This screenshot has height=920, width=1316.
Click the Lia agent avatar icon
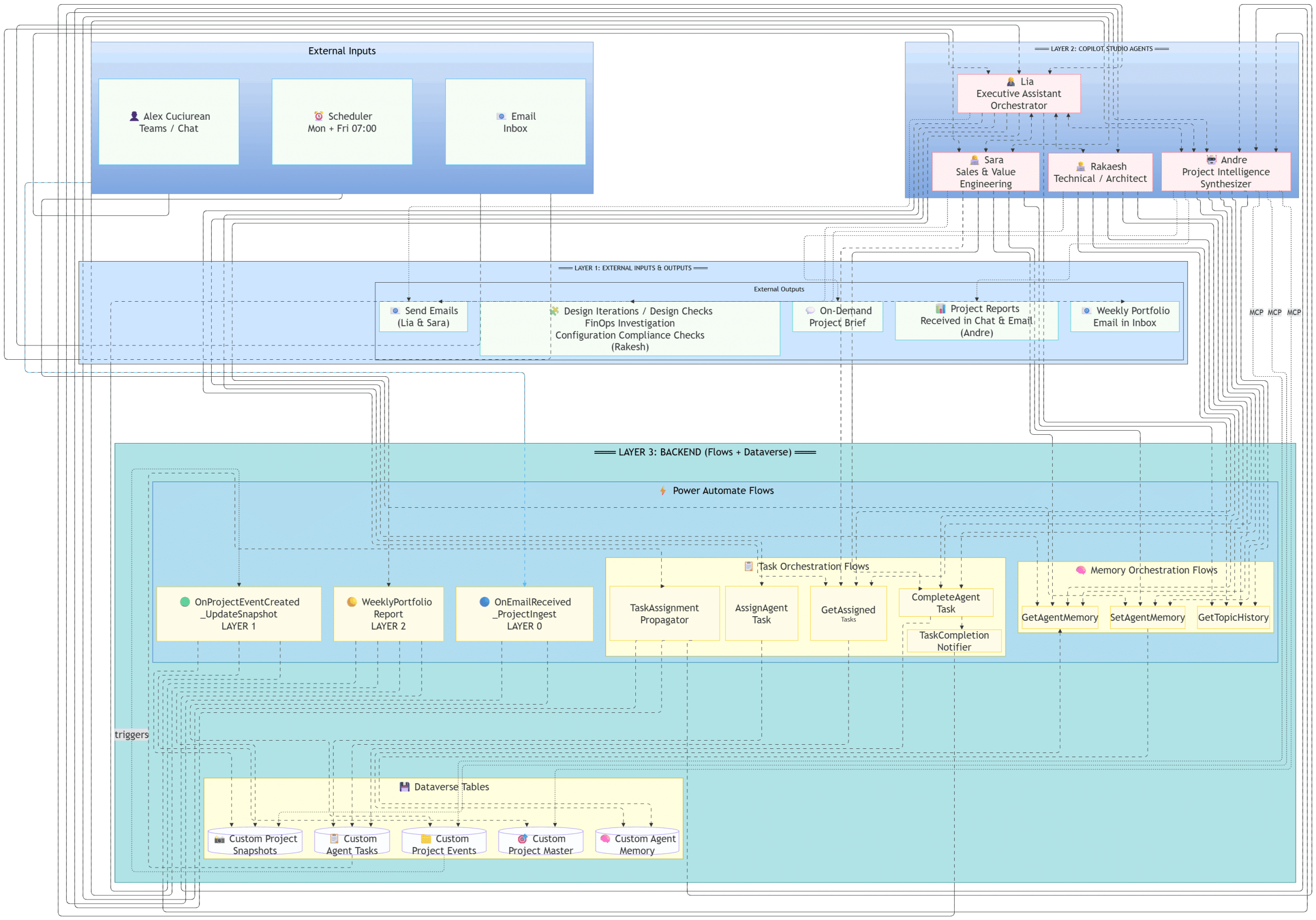(x=1011, y=82)
